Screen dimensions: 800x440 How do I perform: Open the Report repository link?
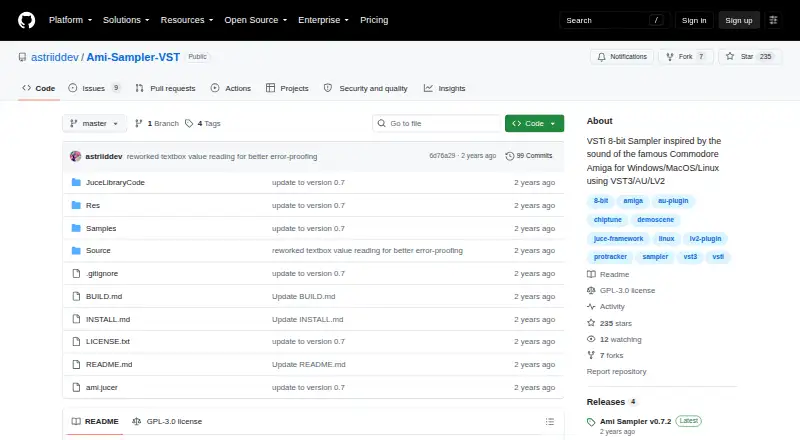coord(616,372)
